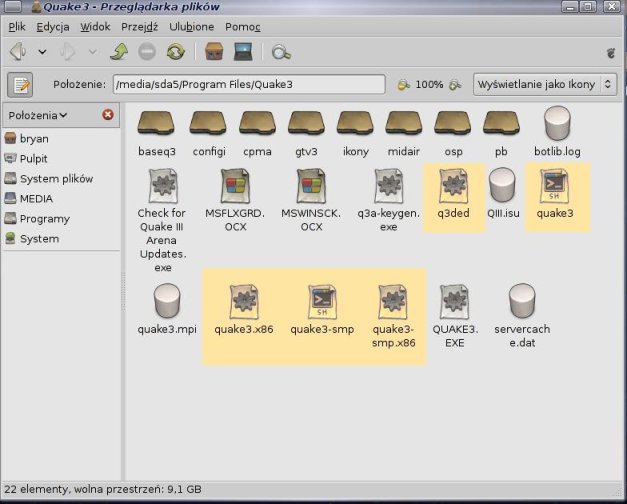Open the file Search tool
Screen dimensions: 627x504
pyautogui.click(x=281, y=52)
